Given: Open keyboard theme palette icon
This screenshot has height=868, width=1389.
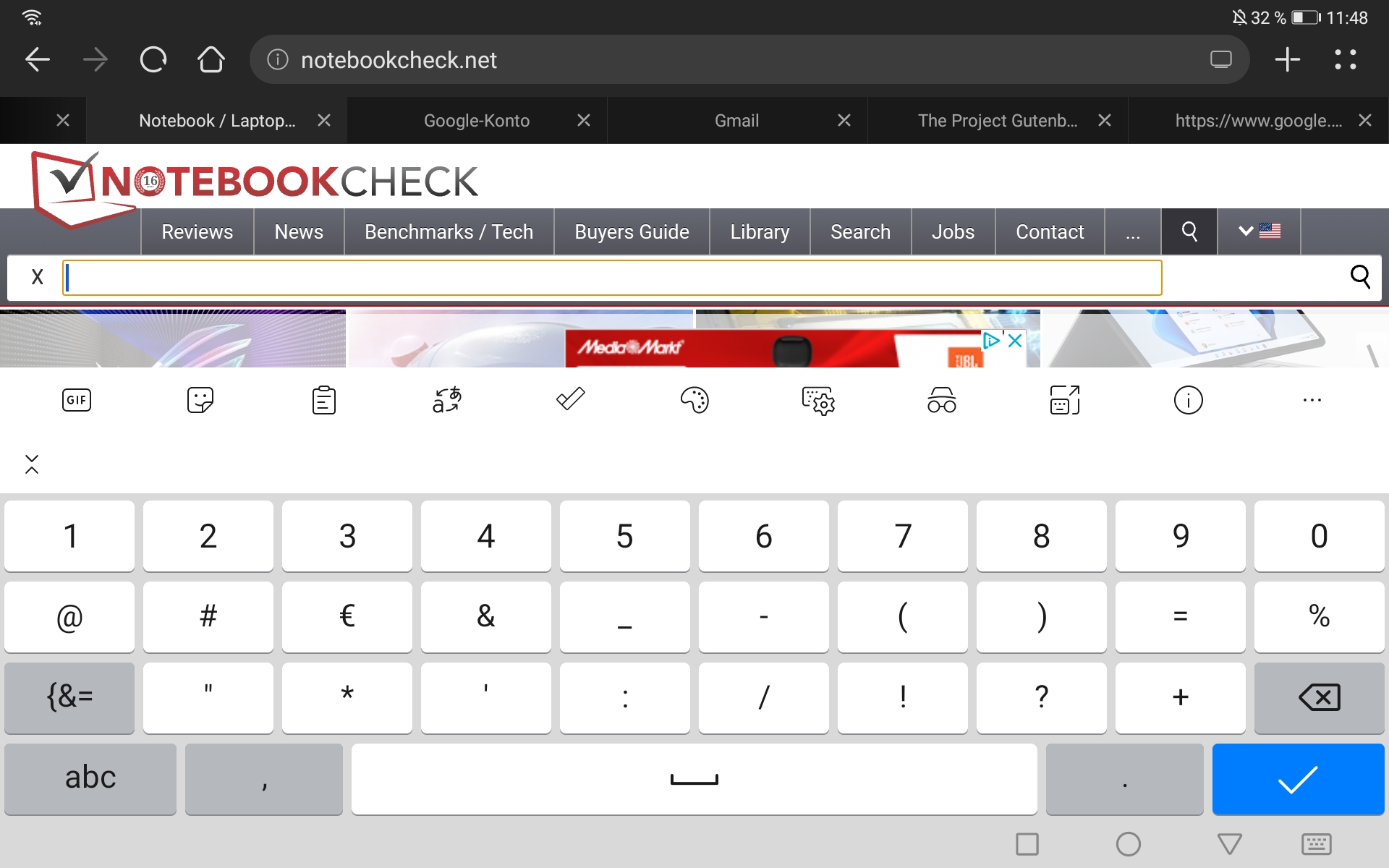Looking at the screenshot, I should pyautogui.click(x=694, y=400).
